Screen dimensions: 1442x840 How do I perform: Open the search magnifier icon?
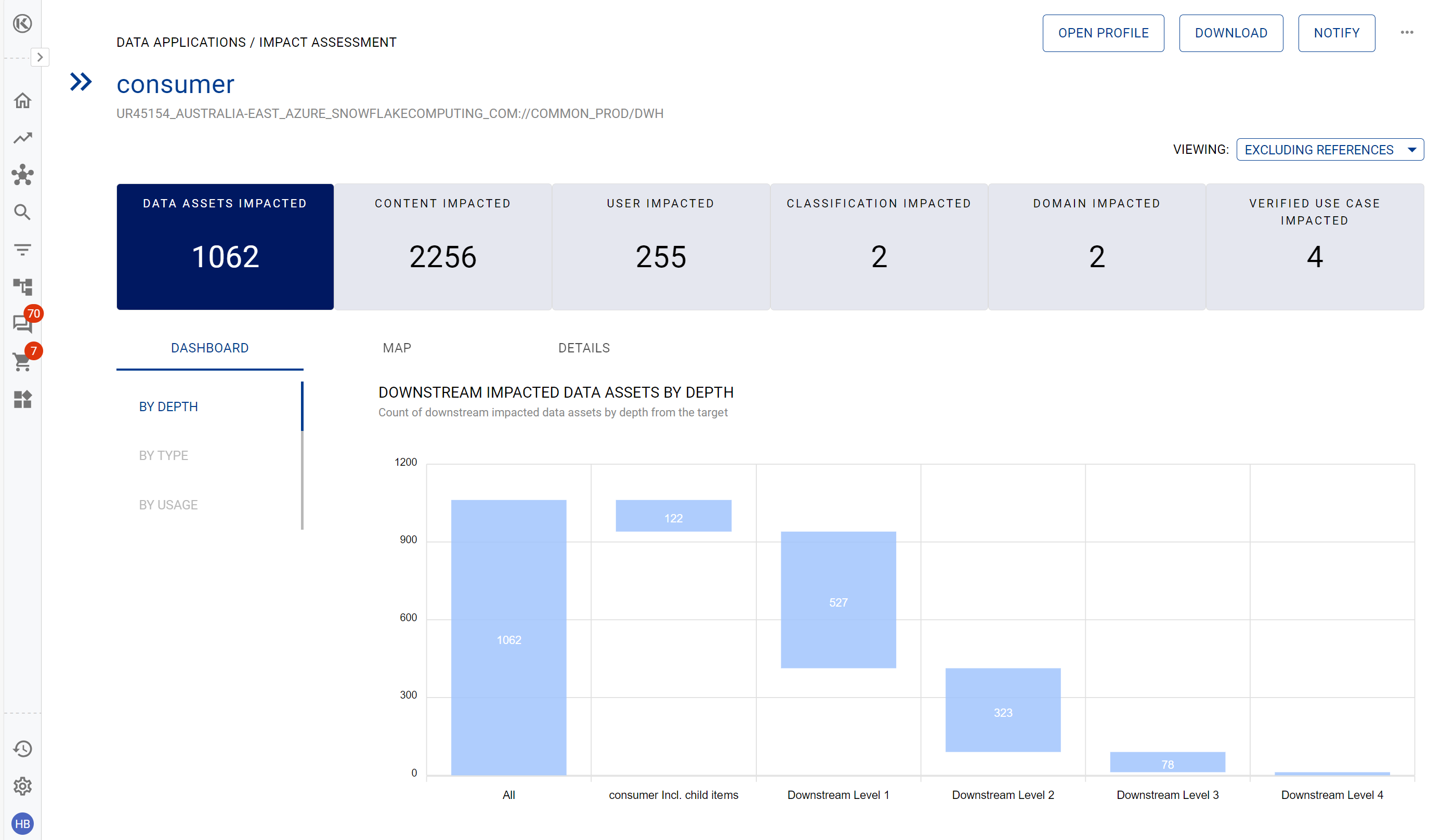tap(22, 212)
